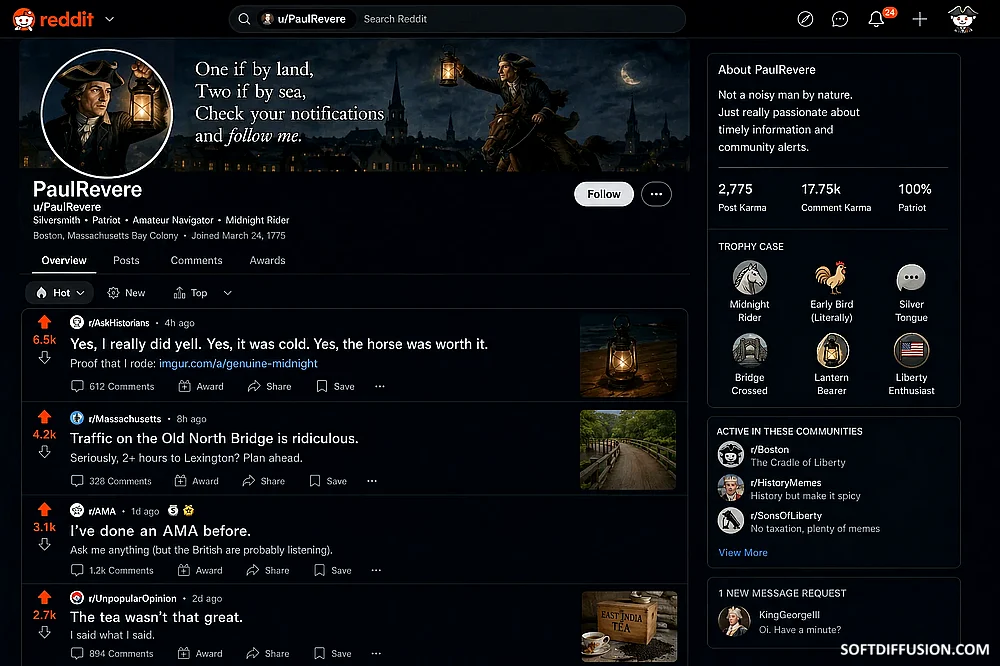
Task: Click the View More communities link
Action: click(742, 552)
